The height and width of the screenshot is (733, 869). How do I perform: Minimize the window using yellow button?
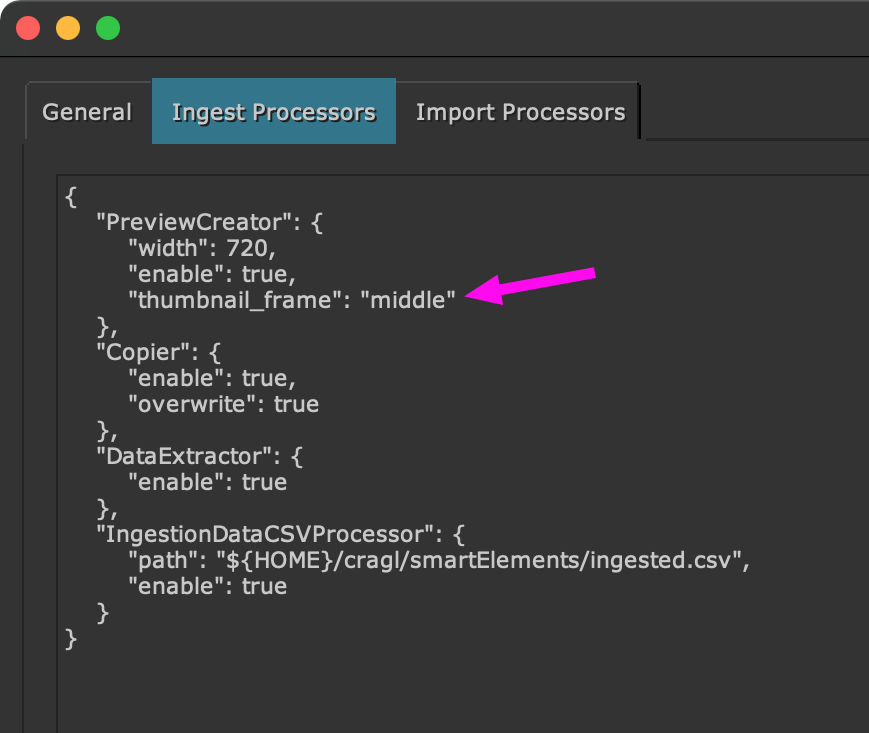(68, 28)
